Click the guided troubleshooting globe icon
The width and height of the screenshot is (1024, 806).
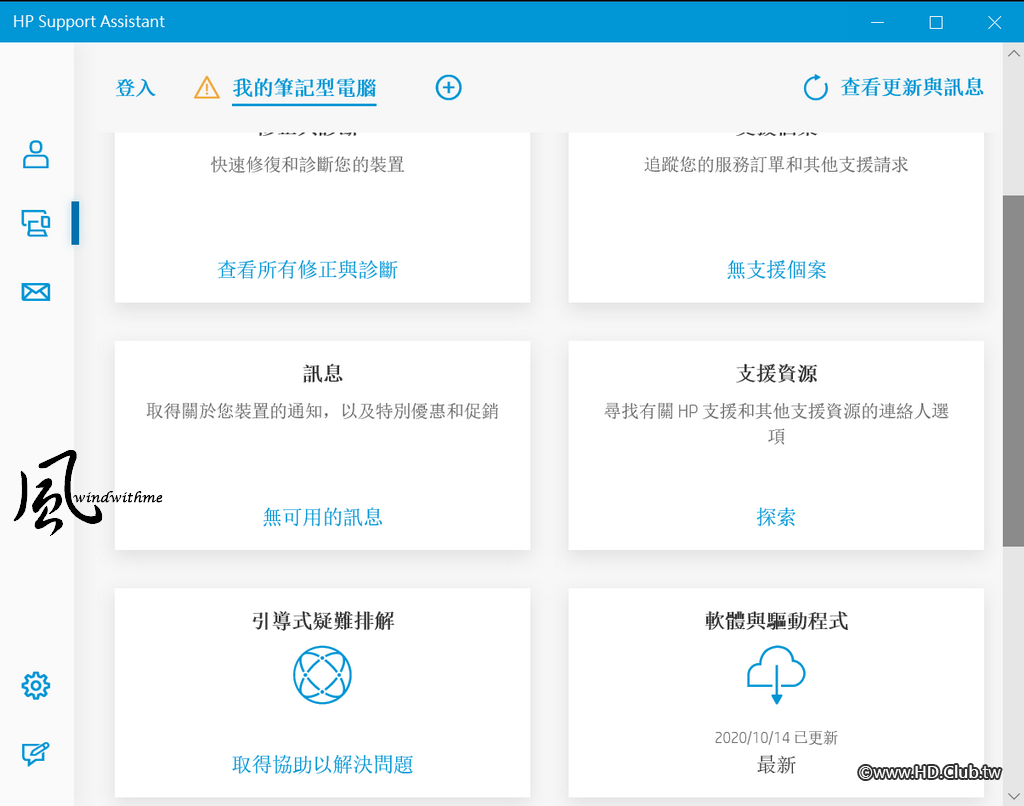pyautogui.click(x=323, y=675)
